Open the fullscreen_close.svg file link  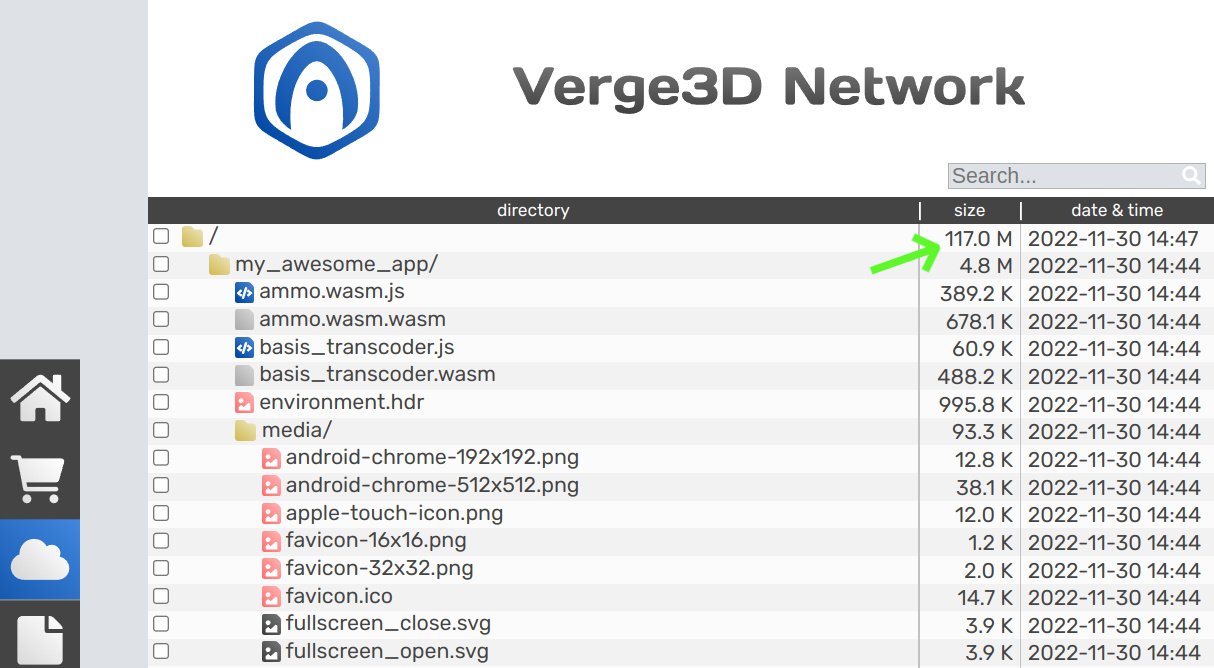coord(388,624)
